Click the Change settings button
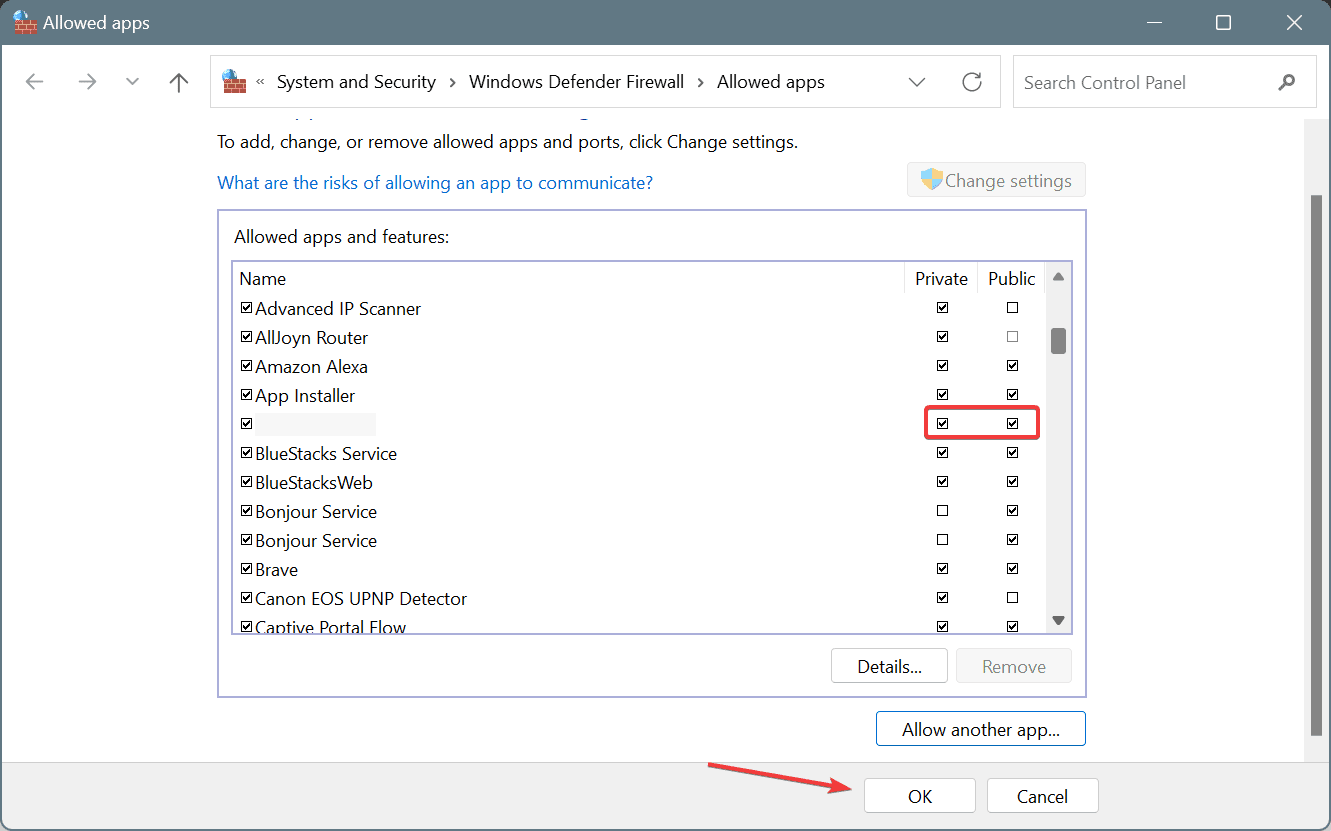The image size is (1331, 831). click(x=996, y=180)
